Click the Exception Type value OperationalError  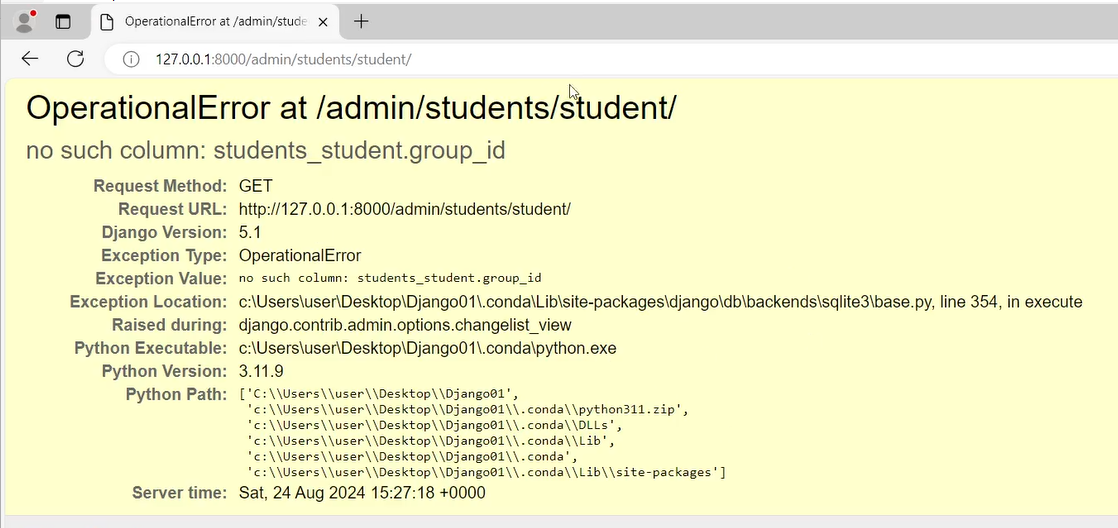tap(300, 255)
